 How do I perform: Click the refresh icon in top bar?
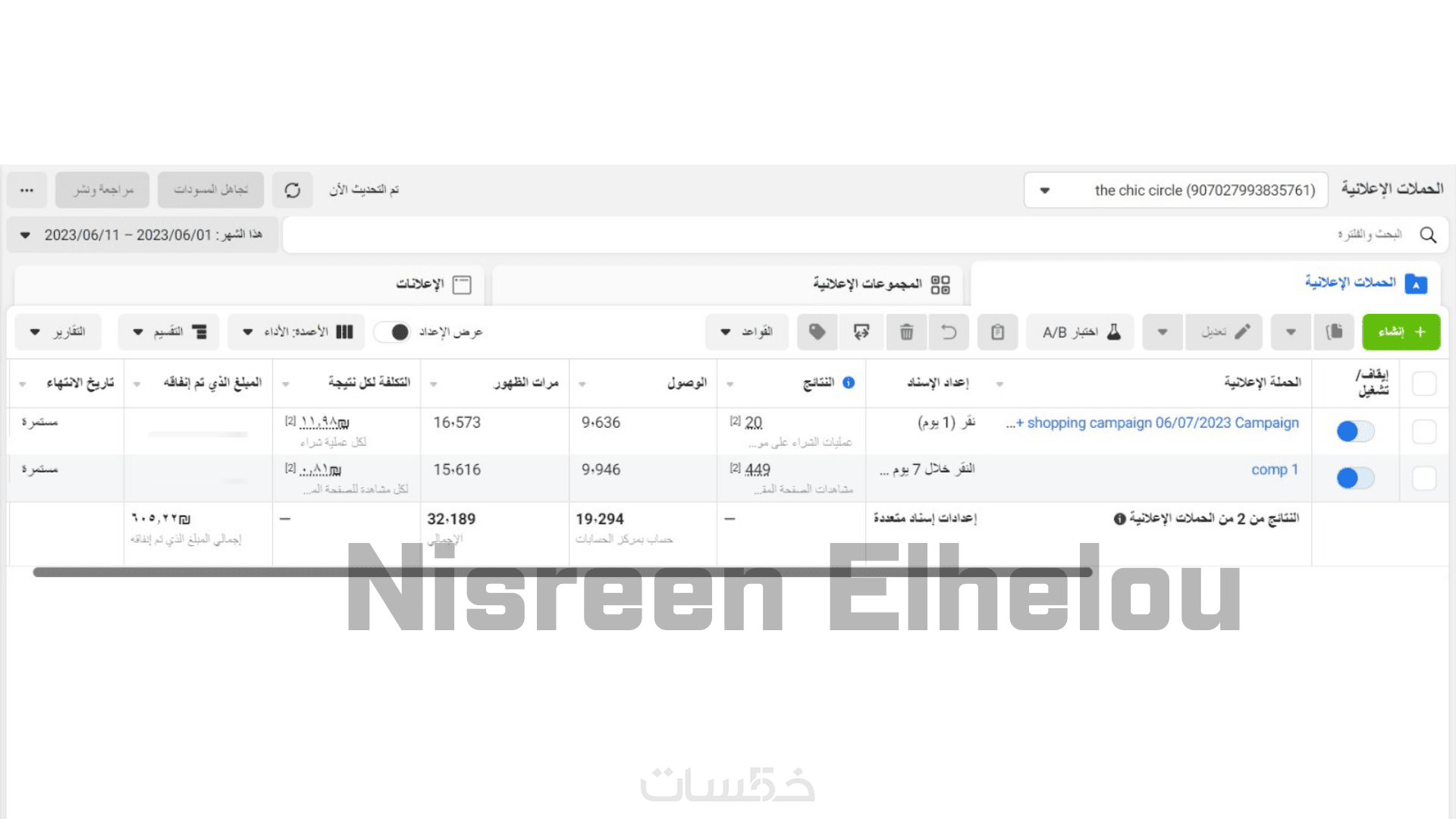[x=293, y=190]
